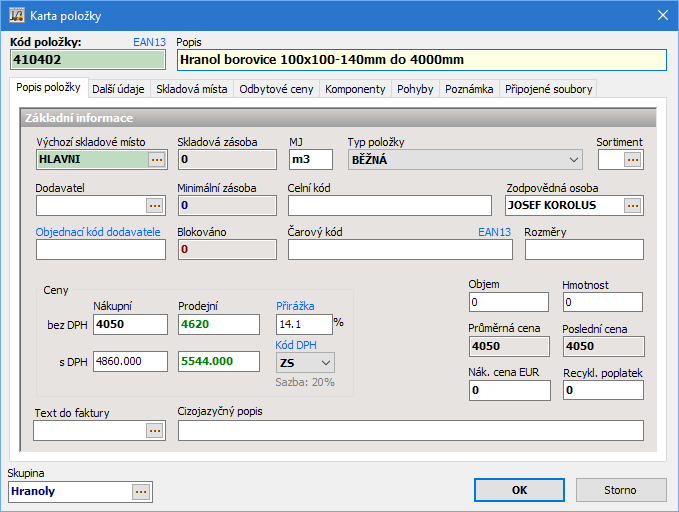Open Dodavatel lookup ellipsis button
This screenshot has width=679, height=512.
[x=155, y=205]
